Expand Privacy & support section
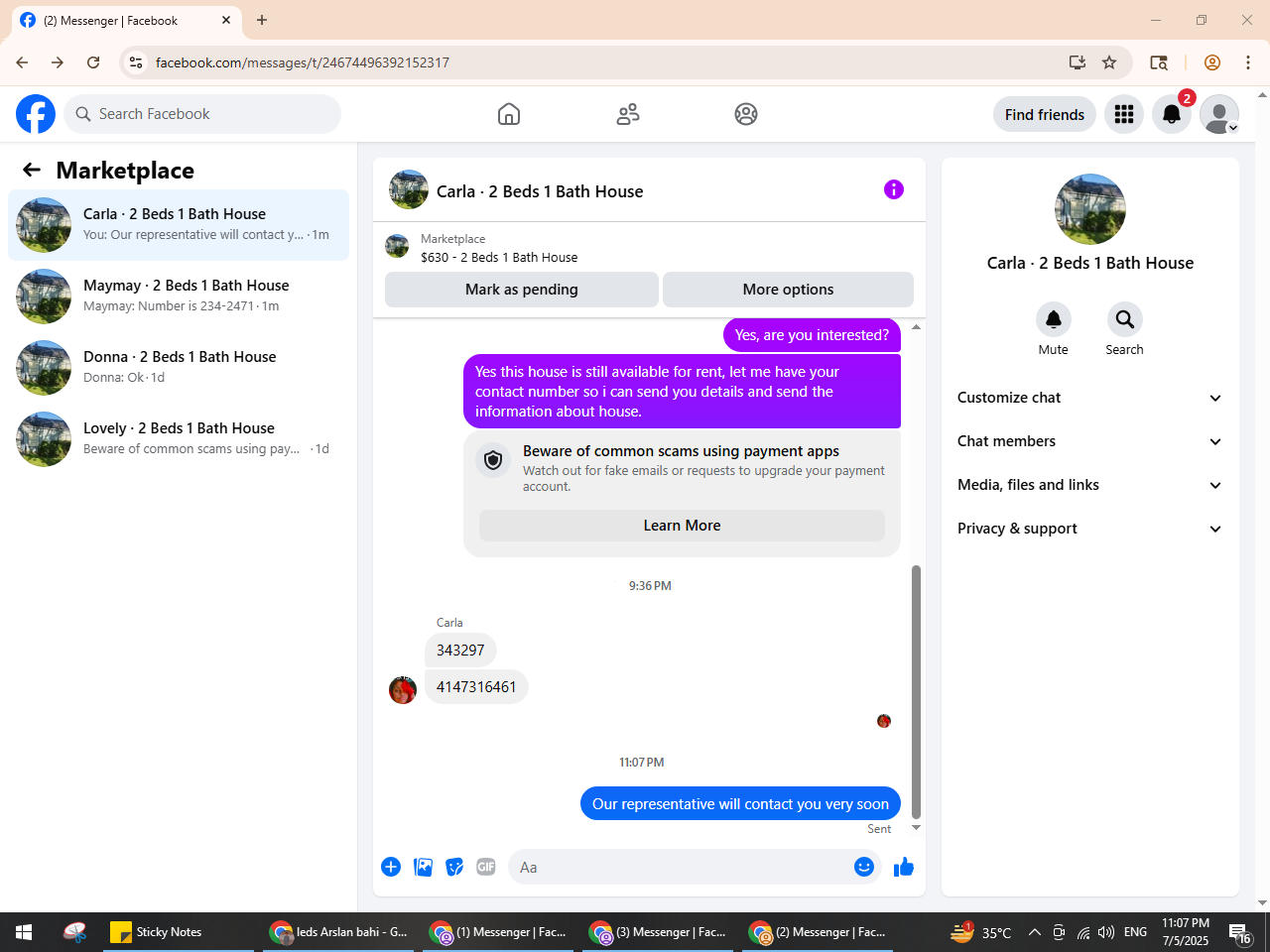Image resolution: width=1270 pixels, height=952 pixels. click(x=1089, y=529)
